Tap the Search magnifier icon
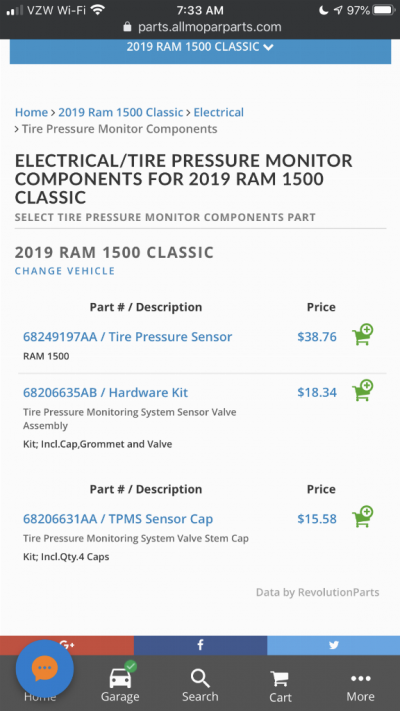This screenshot has width=400, height=711. [x=200, y=679]
